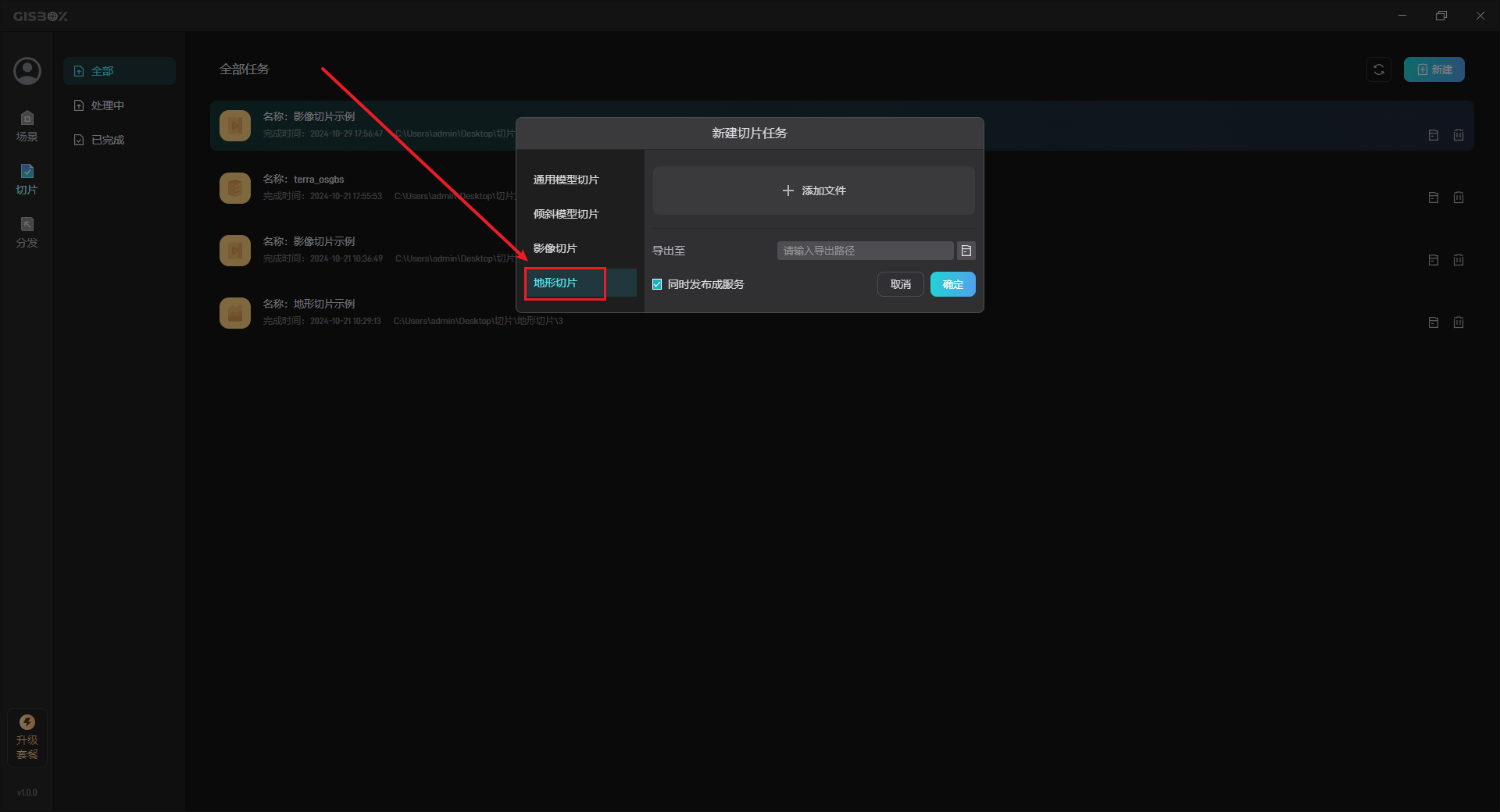Toggle the 同时发布成服务 checkbox

click(x=657, y=284)
